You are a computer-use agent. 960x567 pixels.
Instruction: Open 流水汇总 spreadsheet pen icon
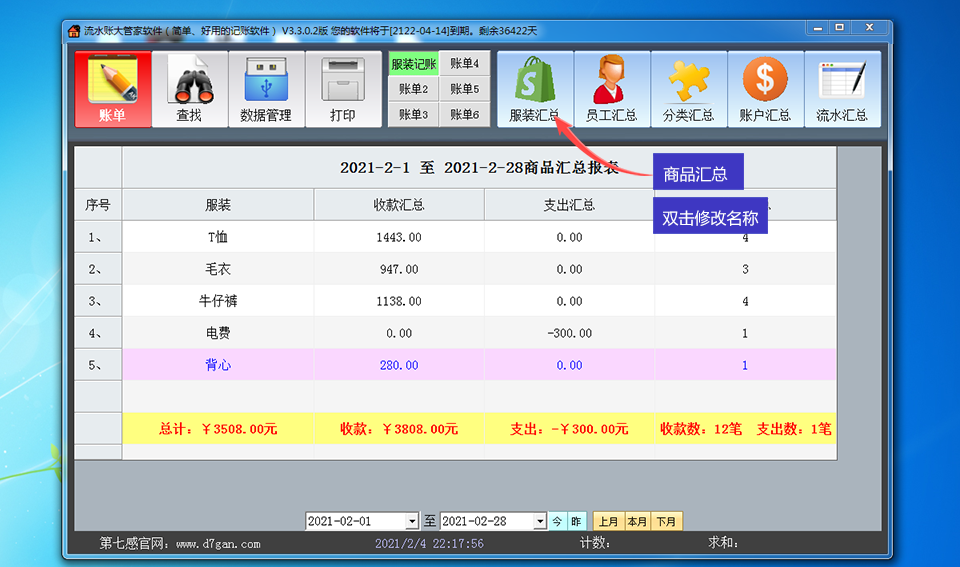(842, 89)
